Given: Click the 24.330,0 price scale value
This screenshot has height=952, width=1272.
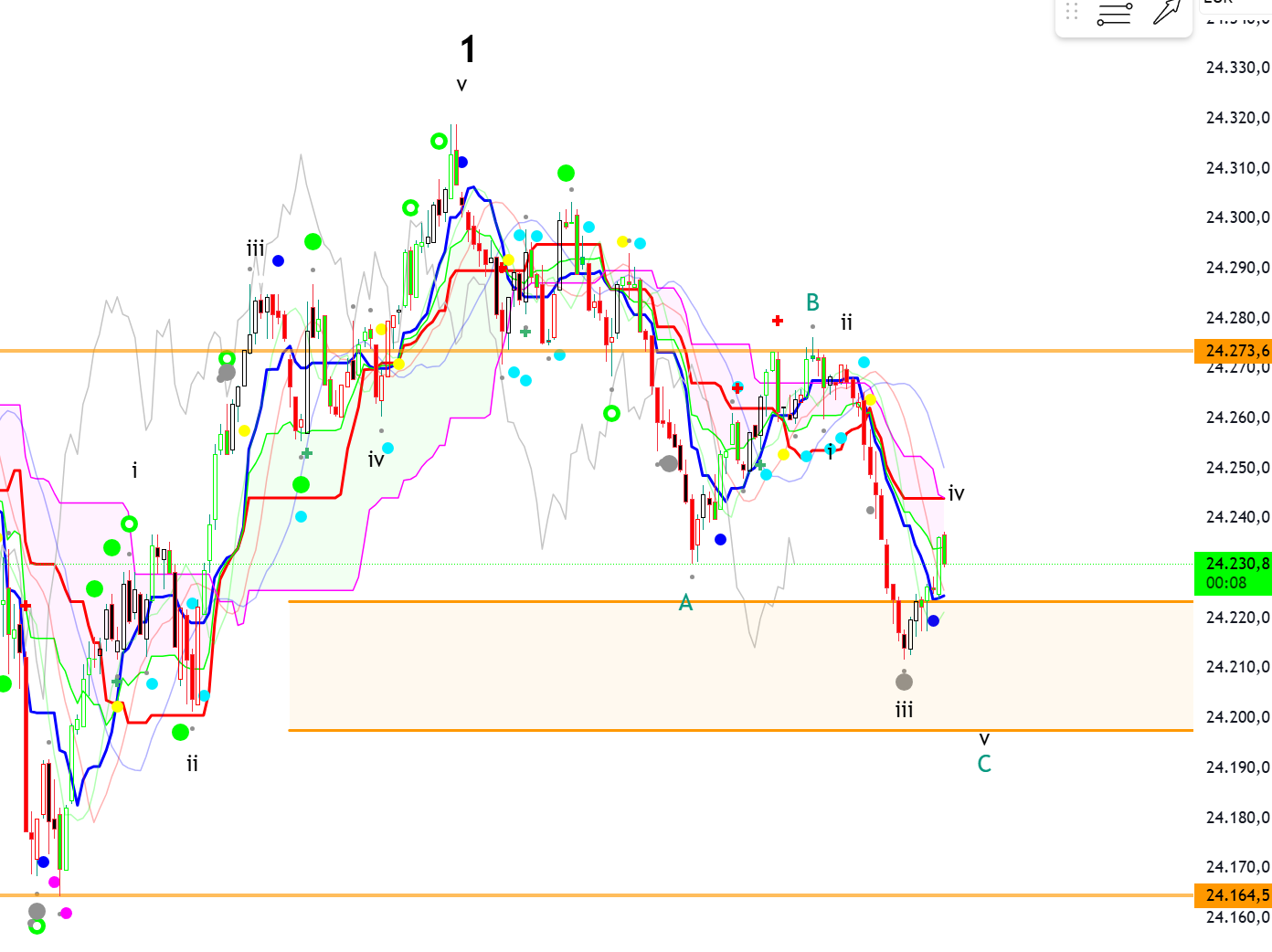Looking at the screenshot, I should tap(1237, 68).
